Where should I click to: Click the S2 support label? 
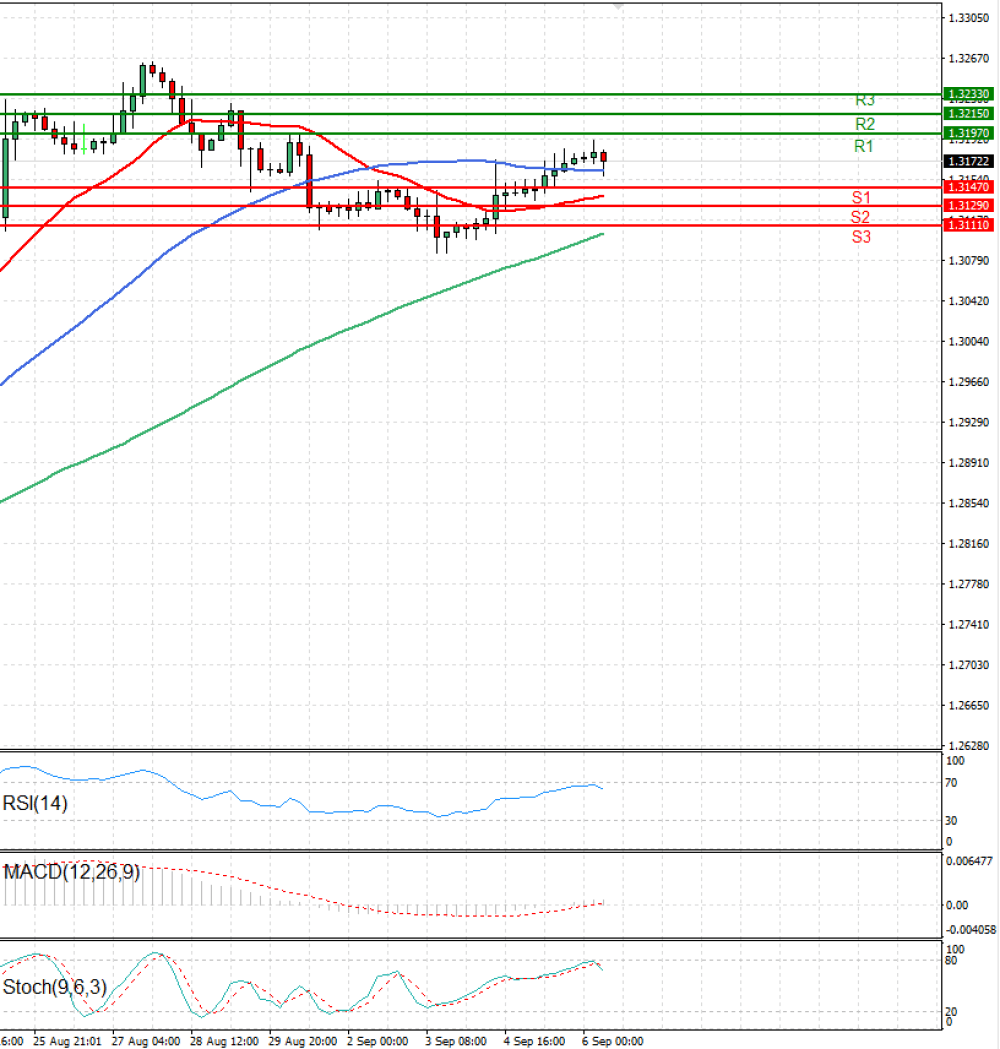860,217
